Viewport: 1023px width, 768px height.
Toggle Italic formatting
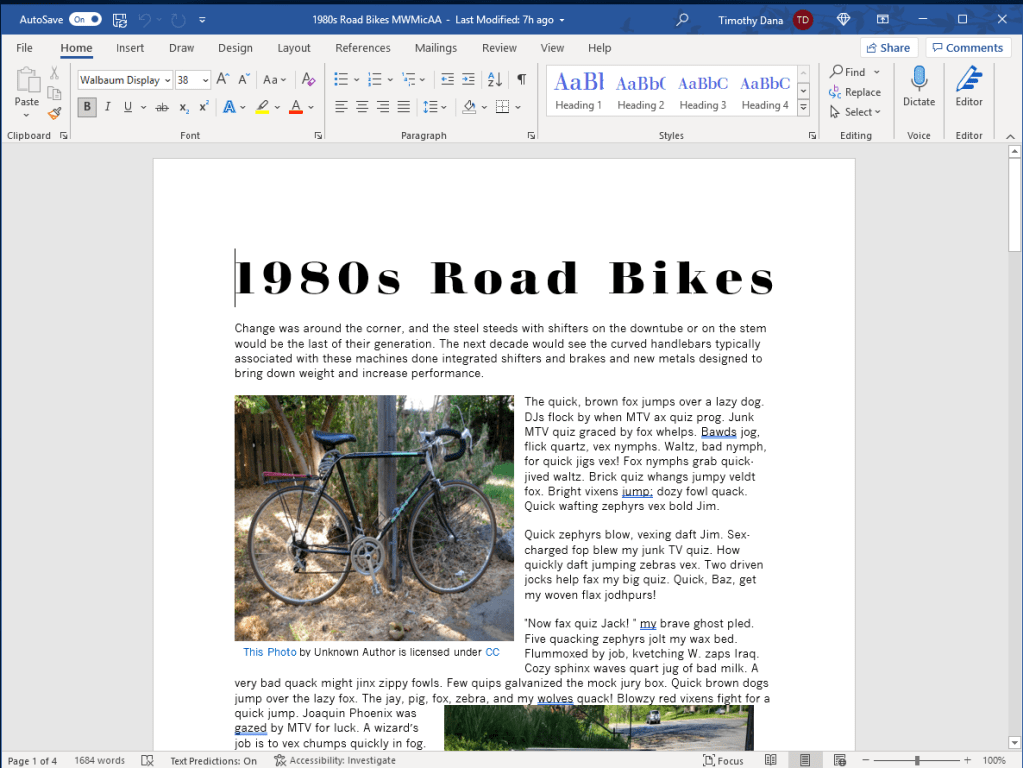[x=108, y=107]
